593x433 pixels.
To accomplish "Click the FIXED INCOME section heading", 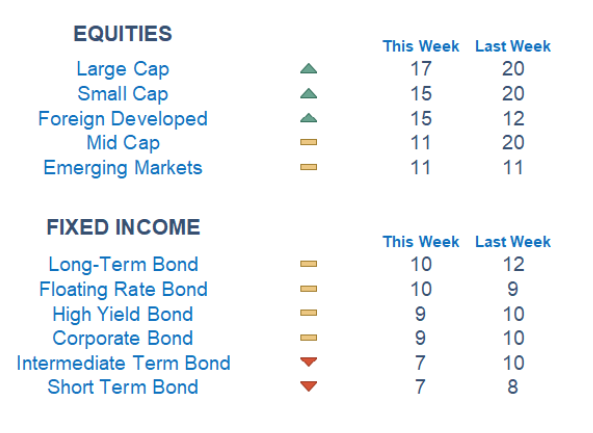I will click(123, 227).
